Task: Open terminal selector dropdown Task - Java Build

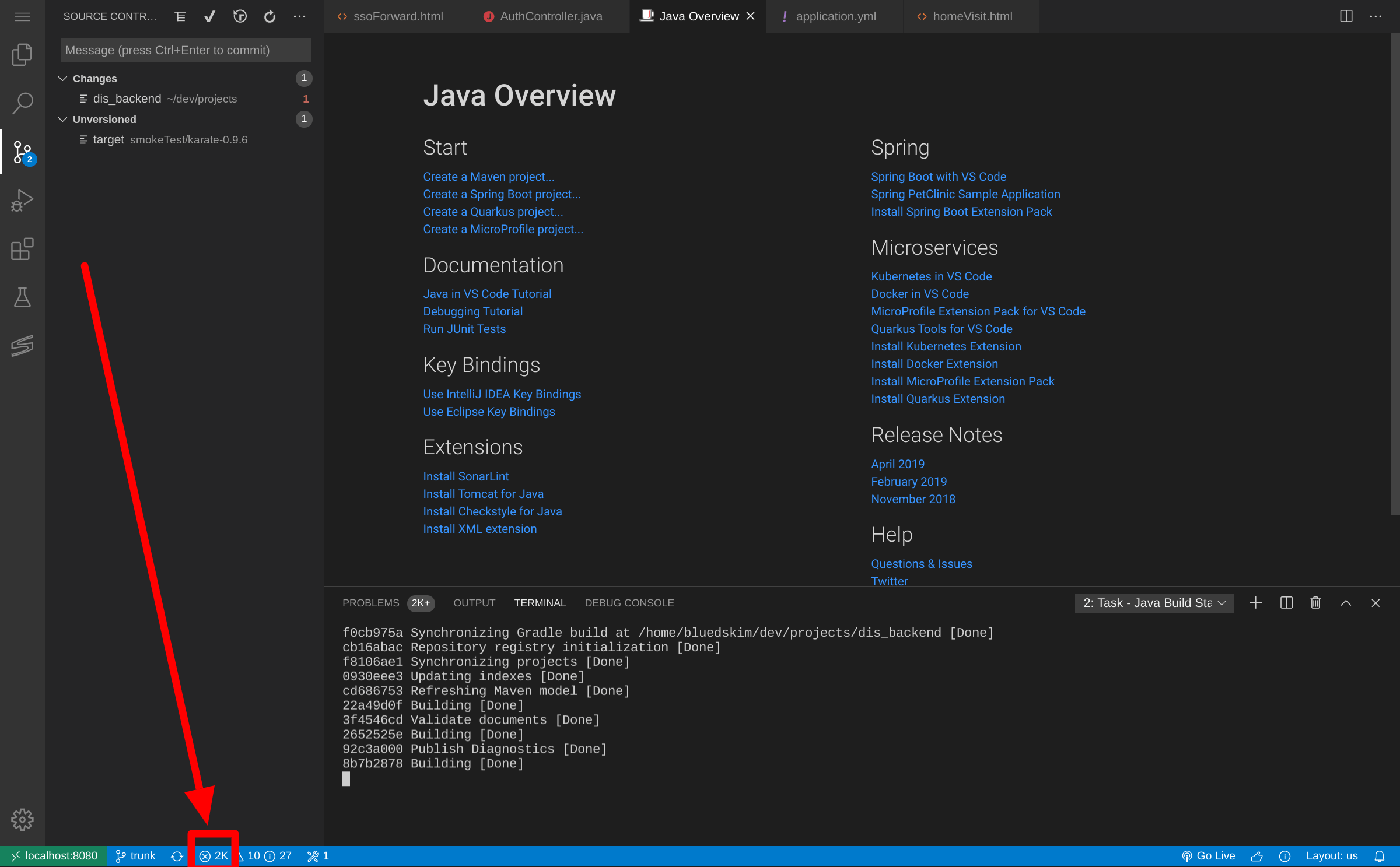Action: 1154,603
